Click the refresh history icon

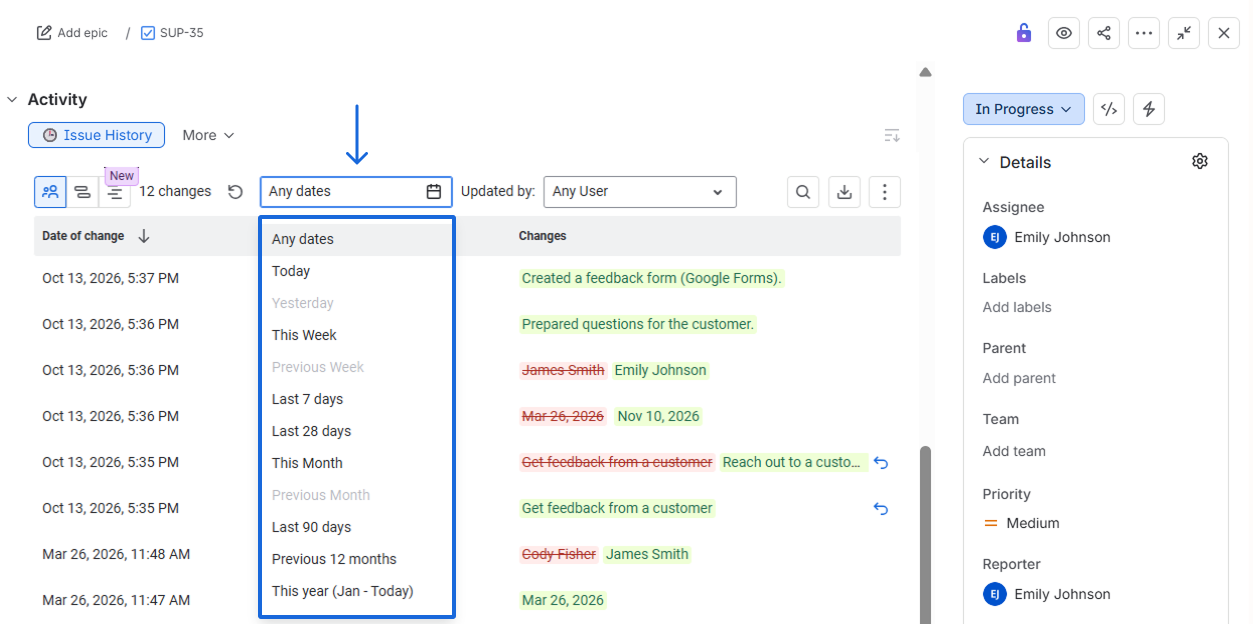(235, 191)
